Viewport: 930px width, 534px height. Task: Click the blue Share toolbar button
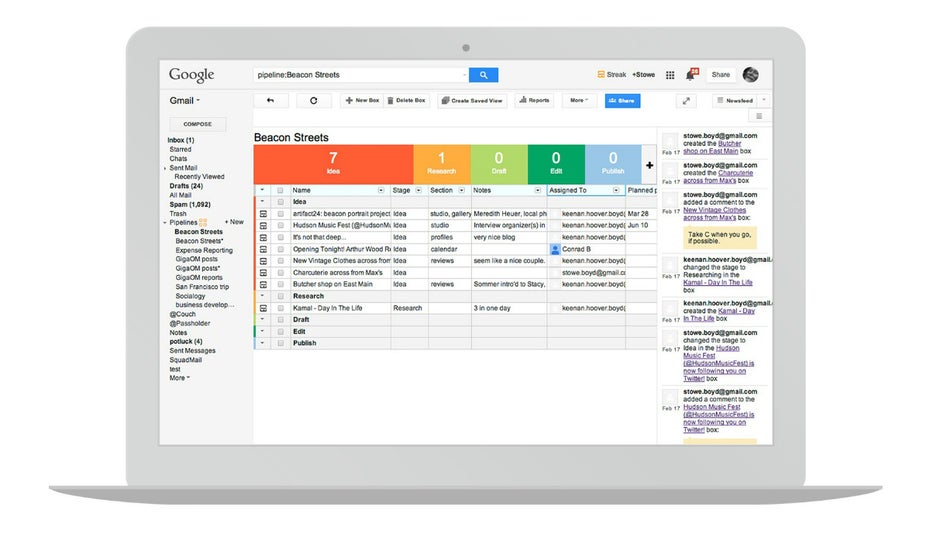622,101
